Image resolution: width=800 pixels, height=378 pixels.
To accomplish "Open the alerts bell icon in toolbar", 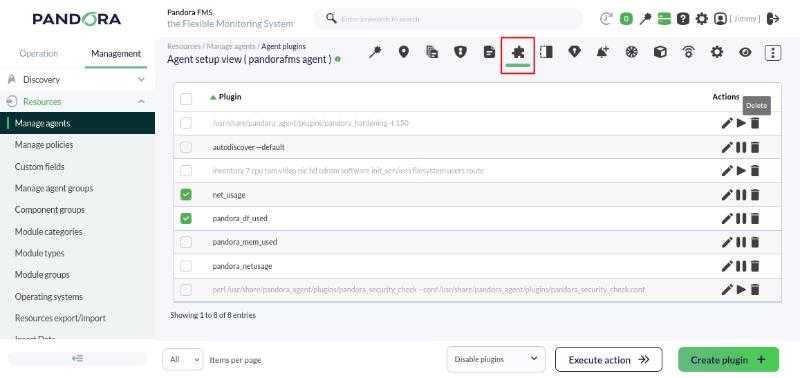I will pos(603,52).
